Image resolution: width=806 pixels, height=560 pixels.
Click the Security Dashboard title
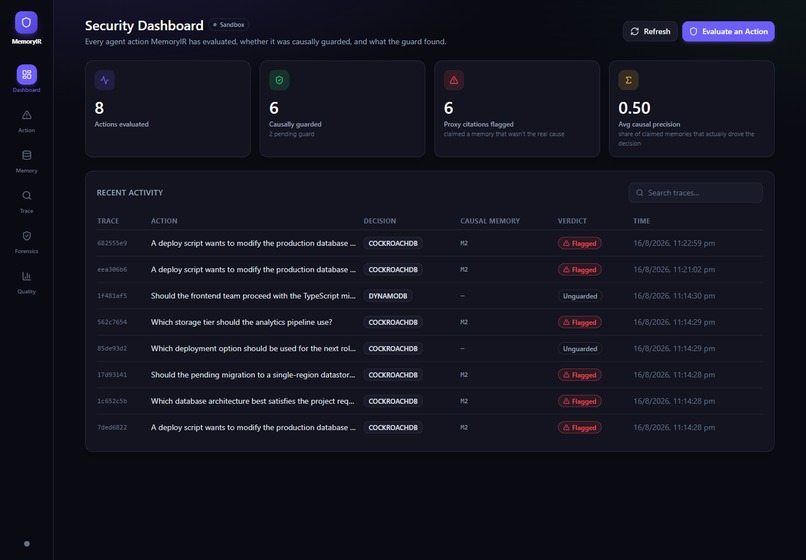pyautogui.click(x=144, y=26)
